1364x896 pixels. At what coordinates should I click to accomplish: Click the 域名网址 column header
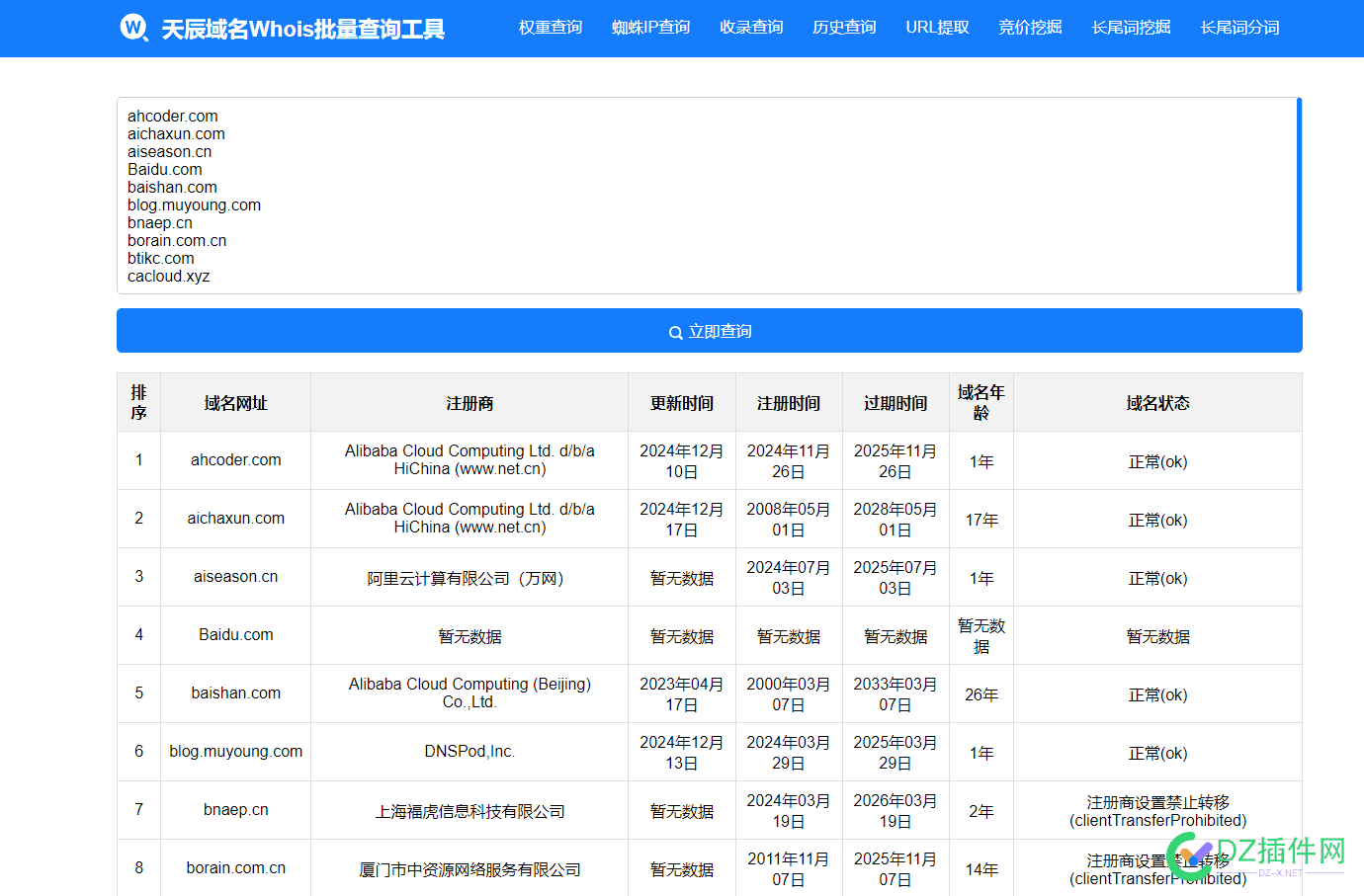coord(235,403)
